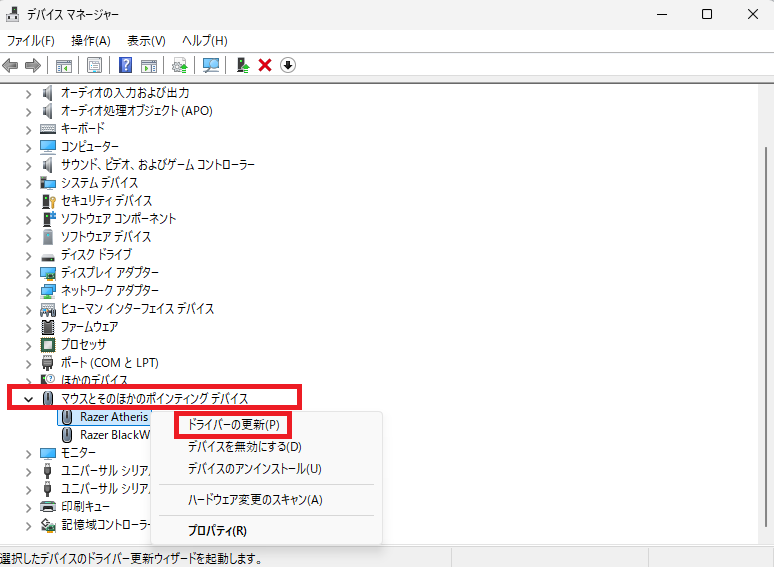Viewport: 774px width, 567px height.
Task: Click the storage controller icon beside 記憶域コントローラー
Action: click(x=48, y=525)
